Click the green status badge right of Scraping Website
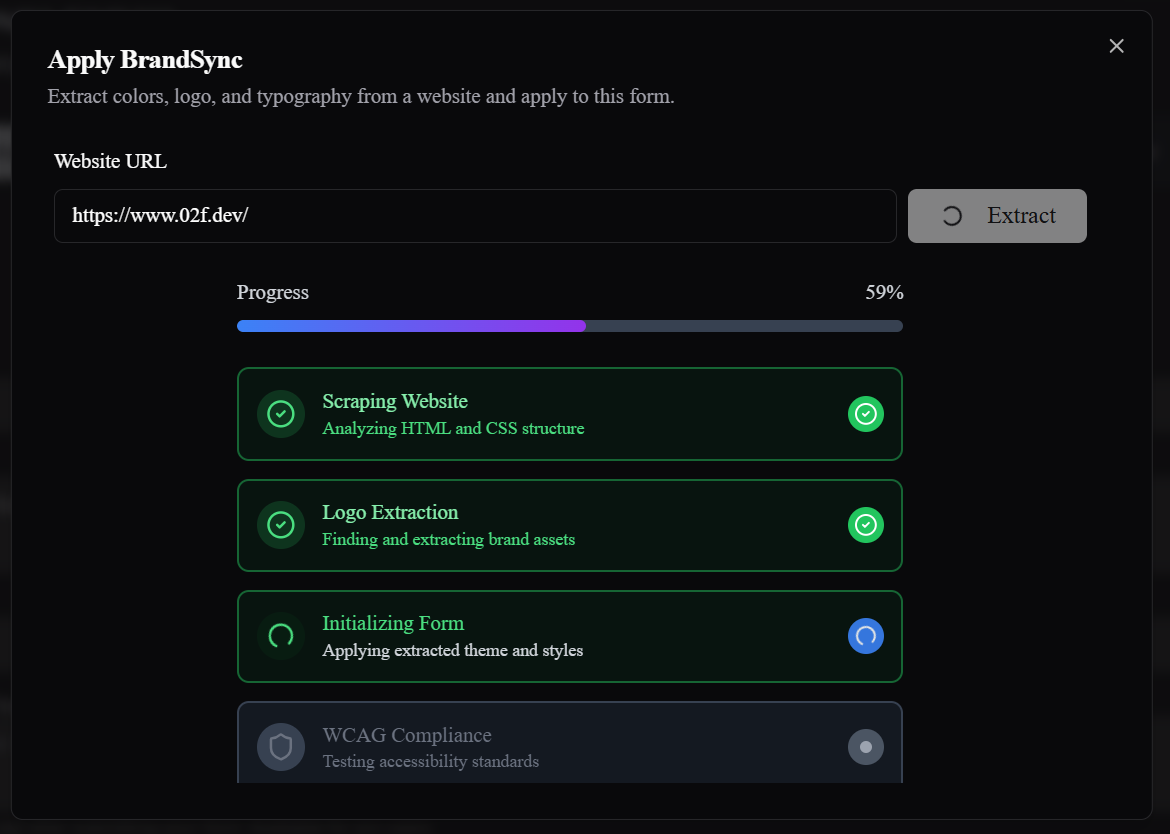Screen dimensions: 1170x834 [x=866, y=413]
